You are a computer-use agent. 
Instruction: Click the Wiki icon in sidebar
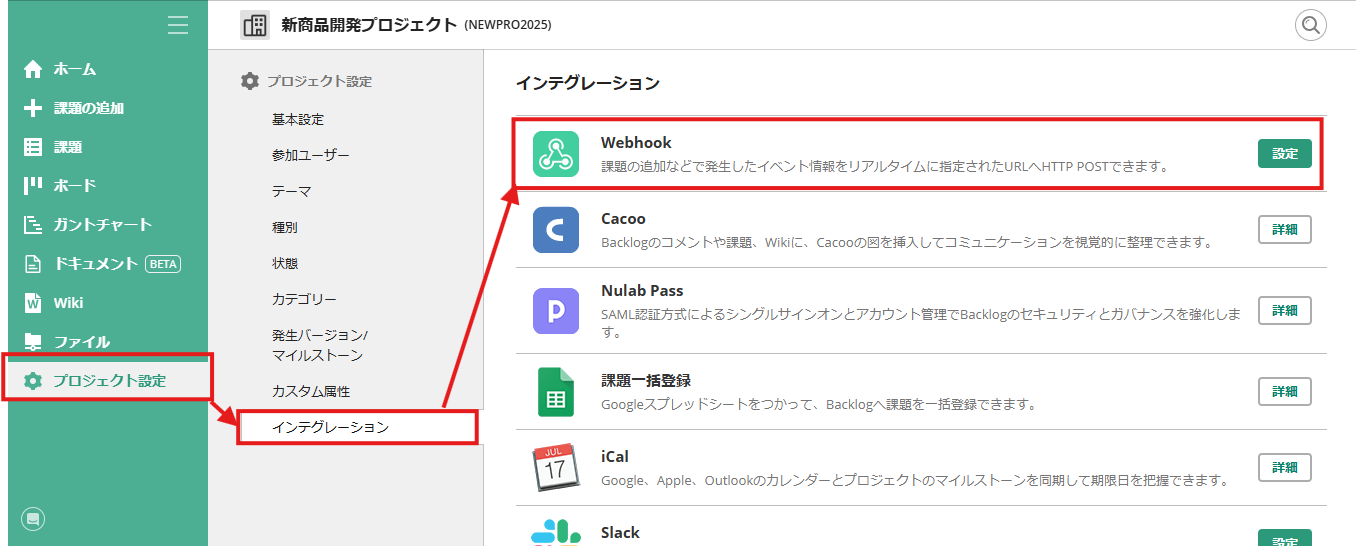[33, 302]
